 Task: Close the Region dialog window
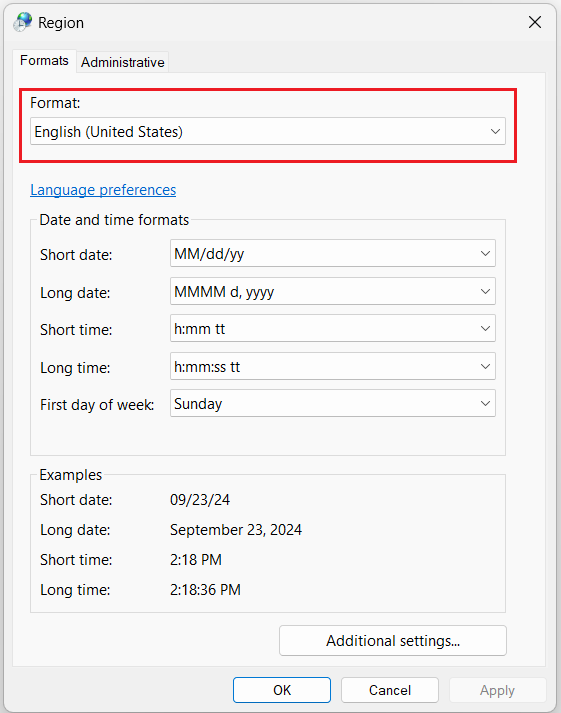tap(535, 22)
